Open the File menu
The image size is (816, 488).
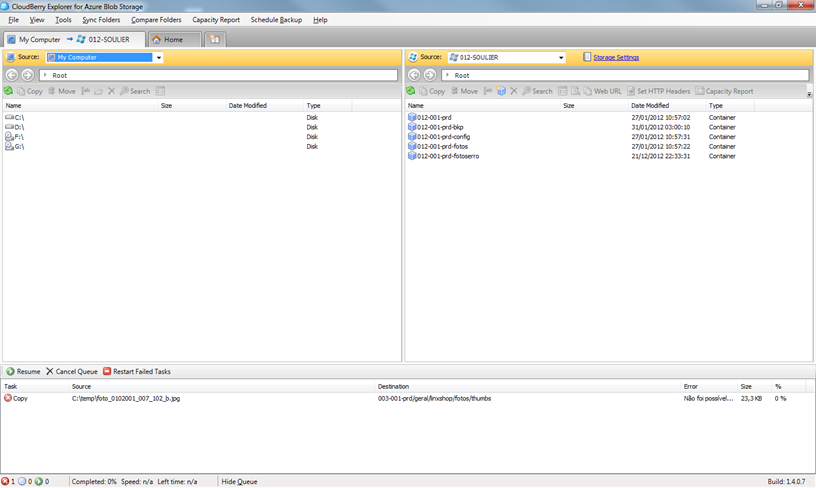14,20
